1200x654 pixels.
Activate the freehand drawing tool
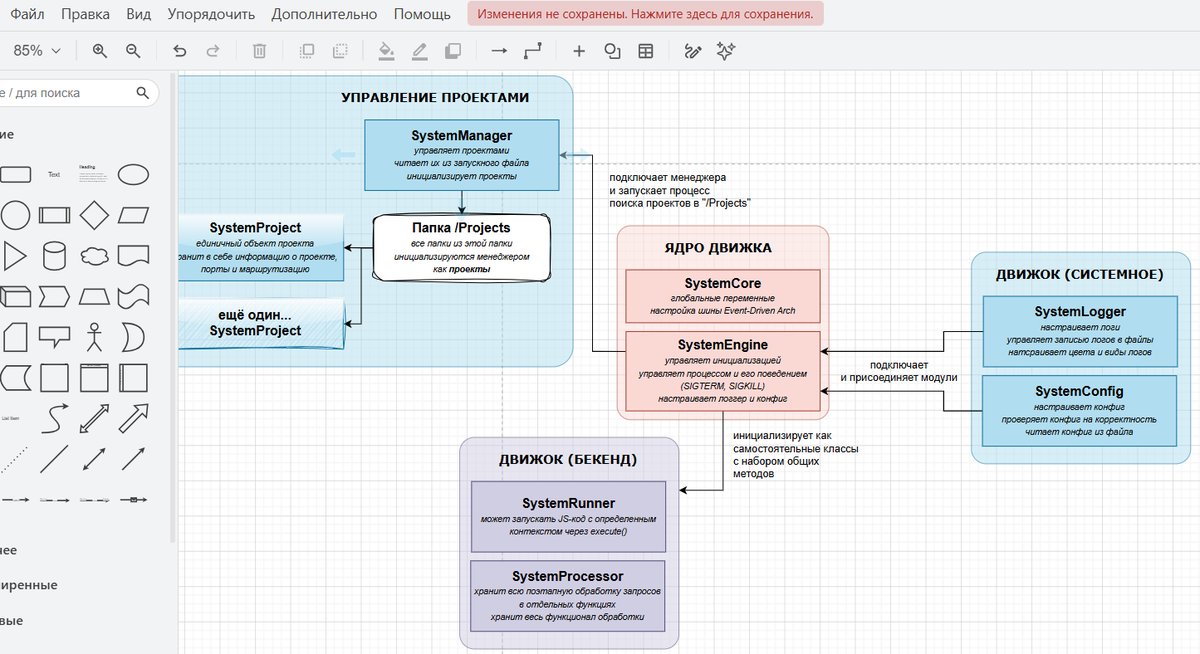692,51
